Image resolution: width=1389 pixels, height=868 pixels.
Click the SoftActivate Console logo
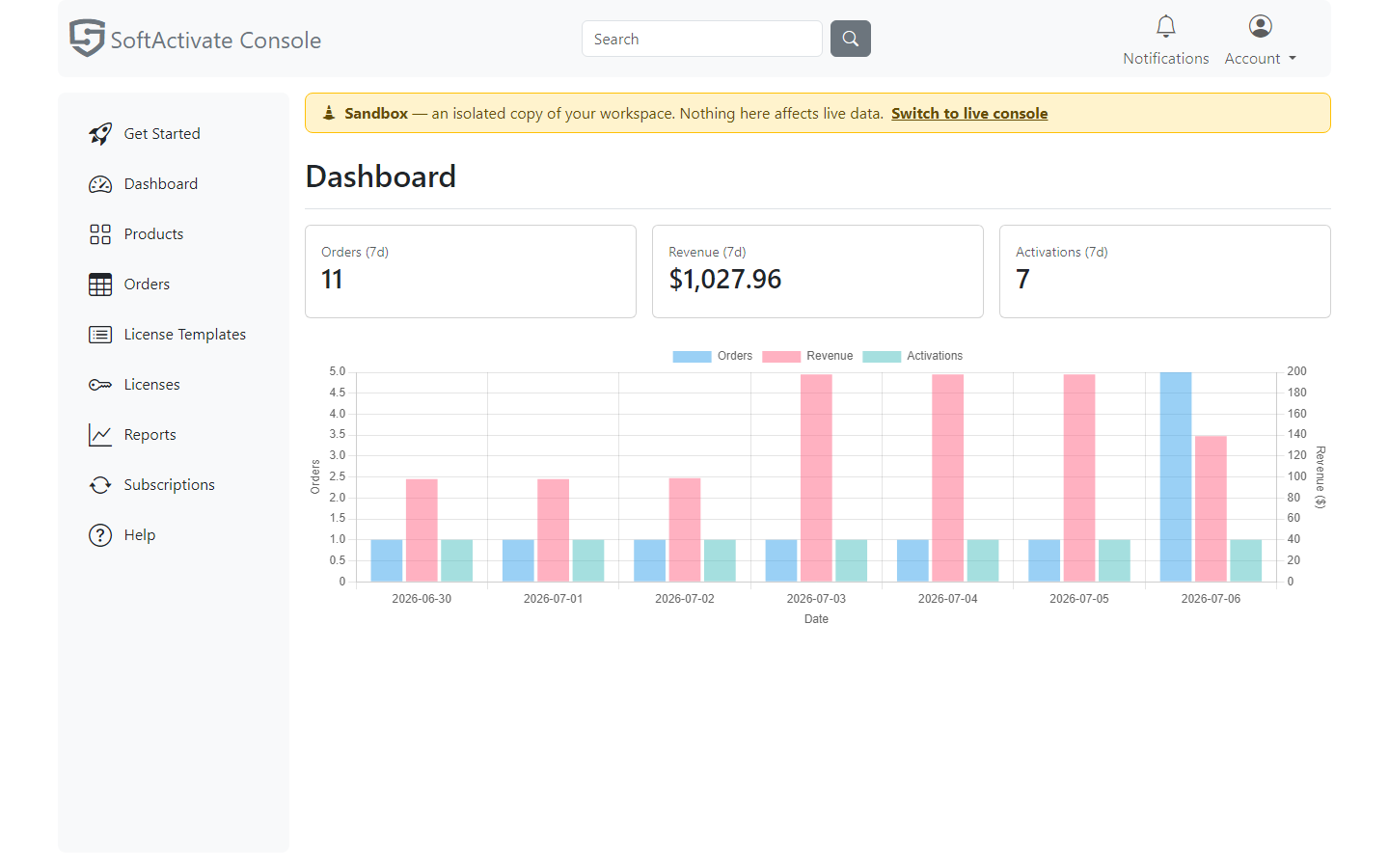(195, 39)
